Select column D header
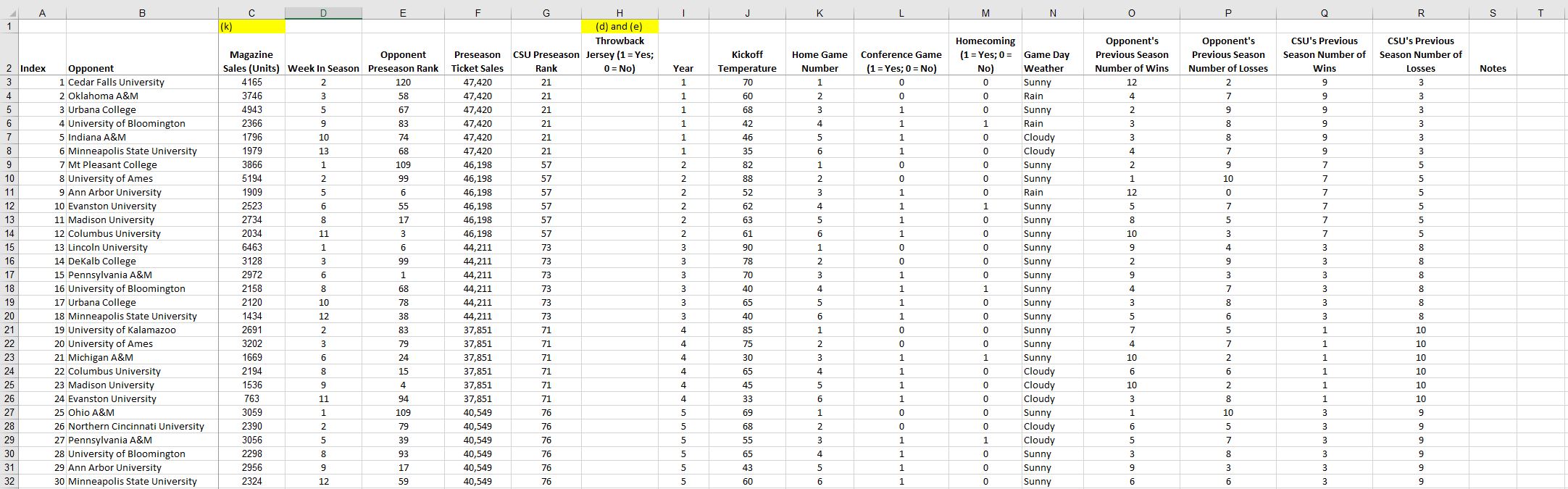Screen dimensions: 1568x489 [323, 12]
